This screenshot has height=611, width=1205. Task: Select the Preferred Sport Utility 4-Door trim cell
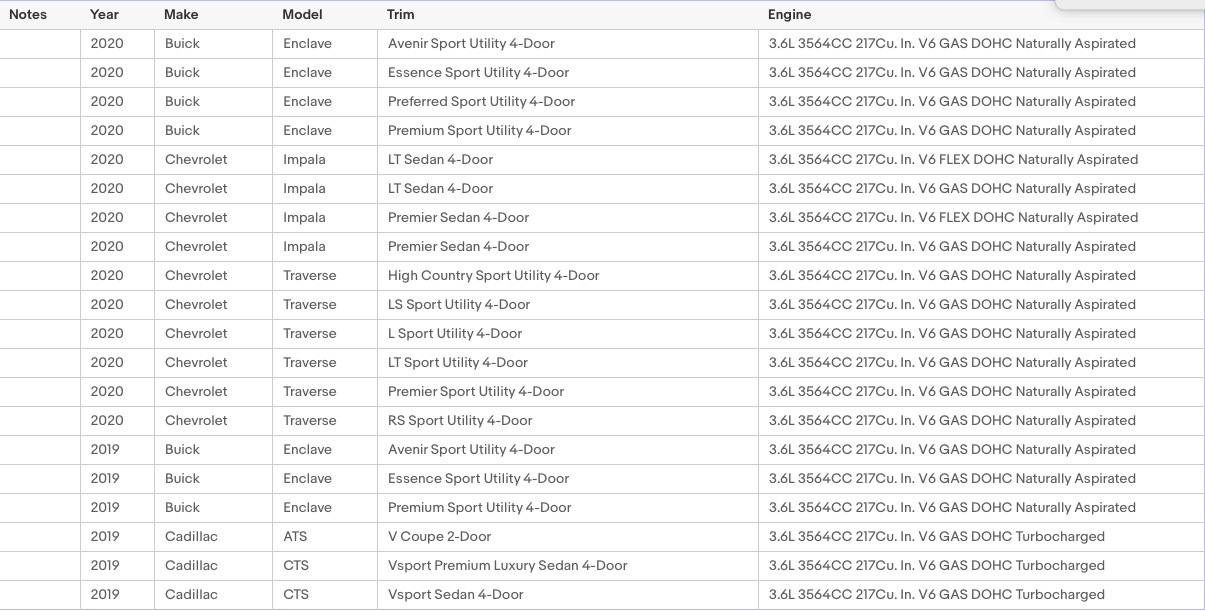click(x=568, y=102)
